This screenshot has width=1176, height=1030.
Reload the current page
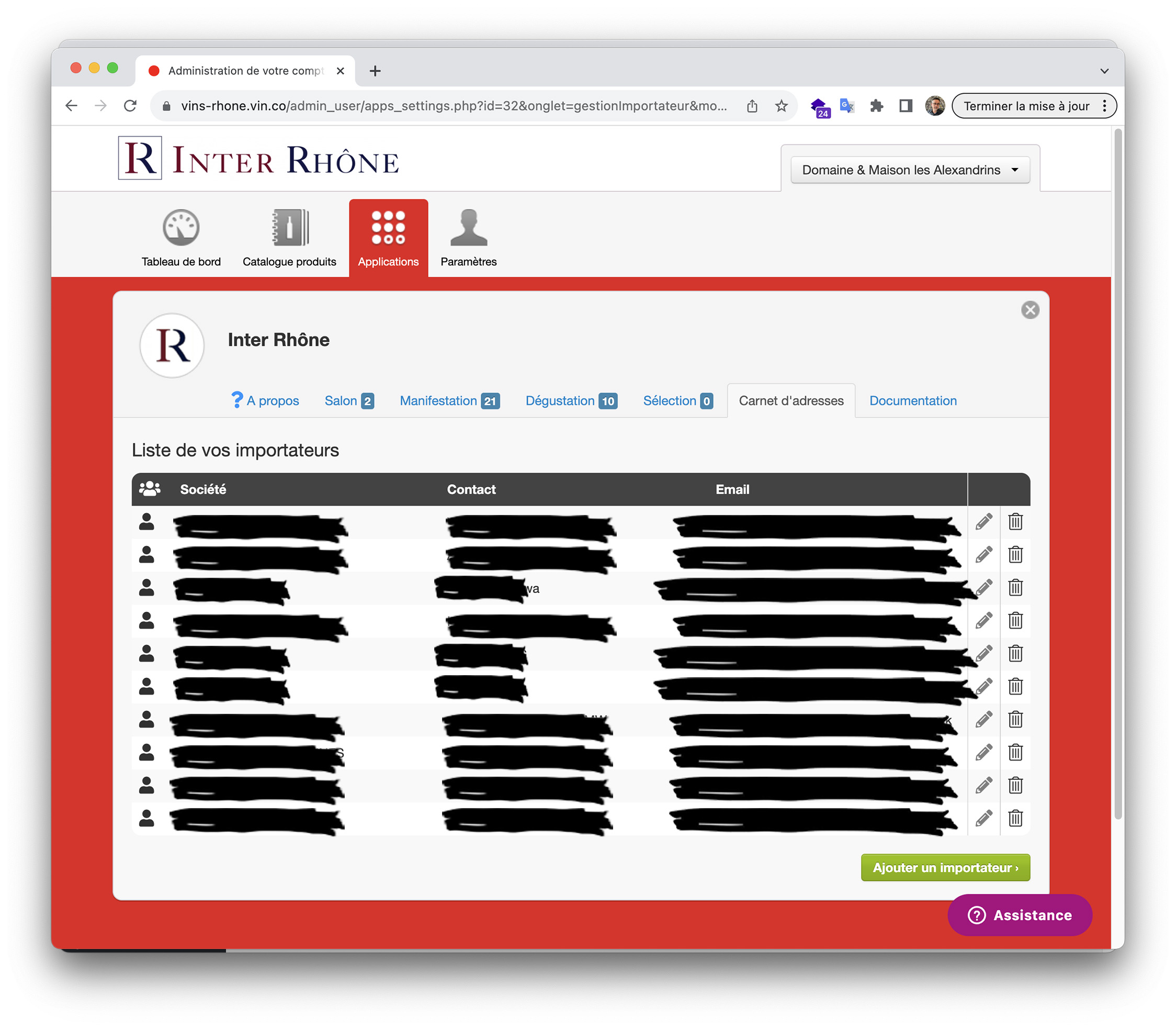130,106
